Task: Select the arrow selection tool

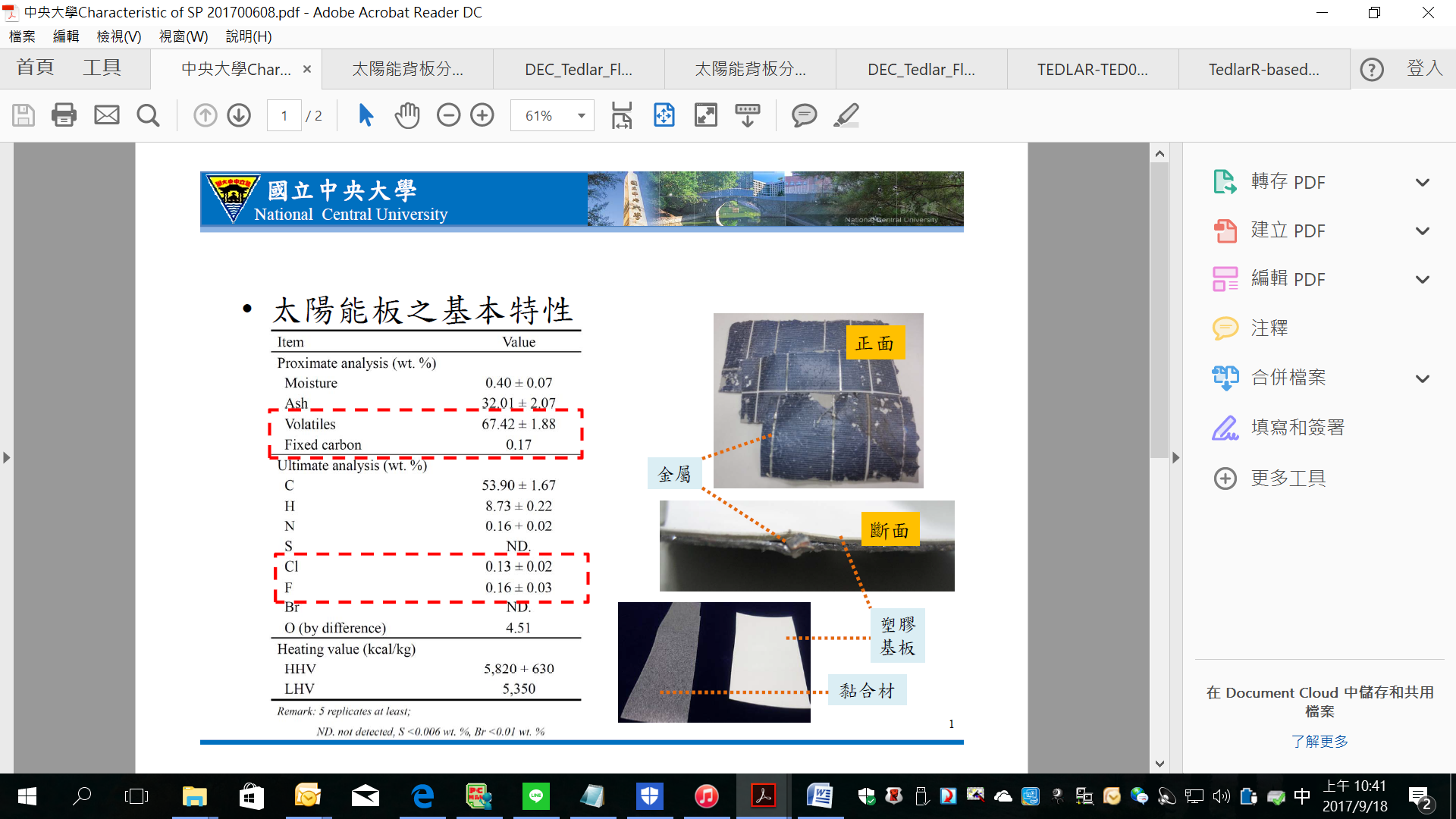Action: (366, 115)
